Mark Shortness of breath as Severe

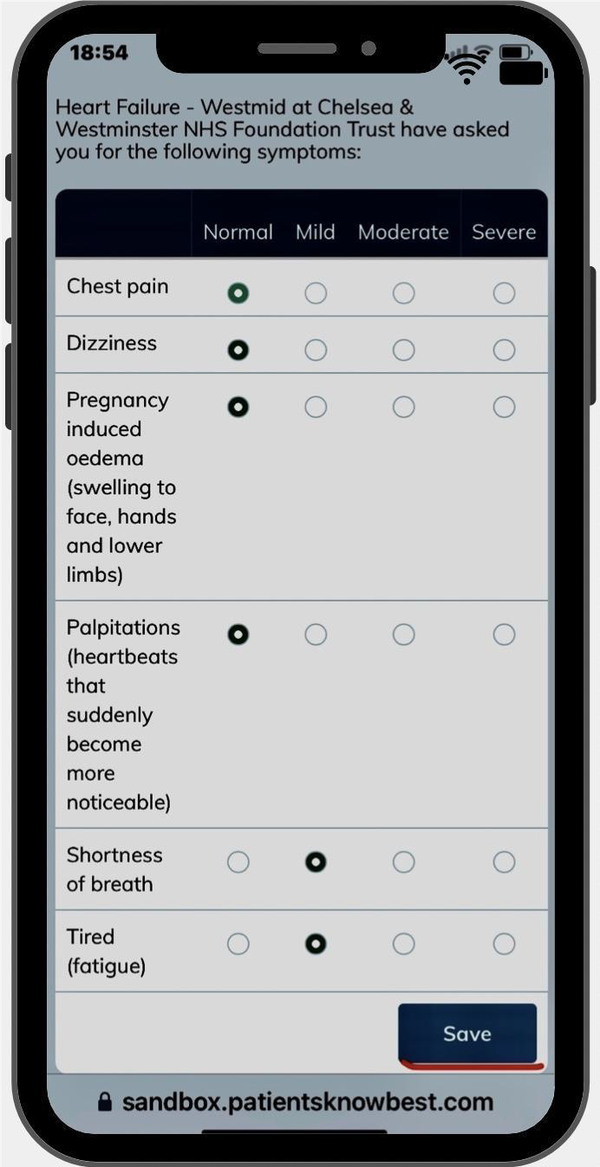pos(504,862)
